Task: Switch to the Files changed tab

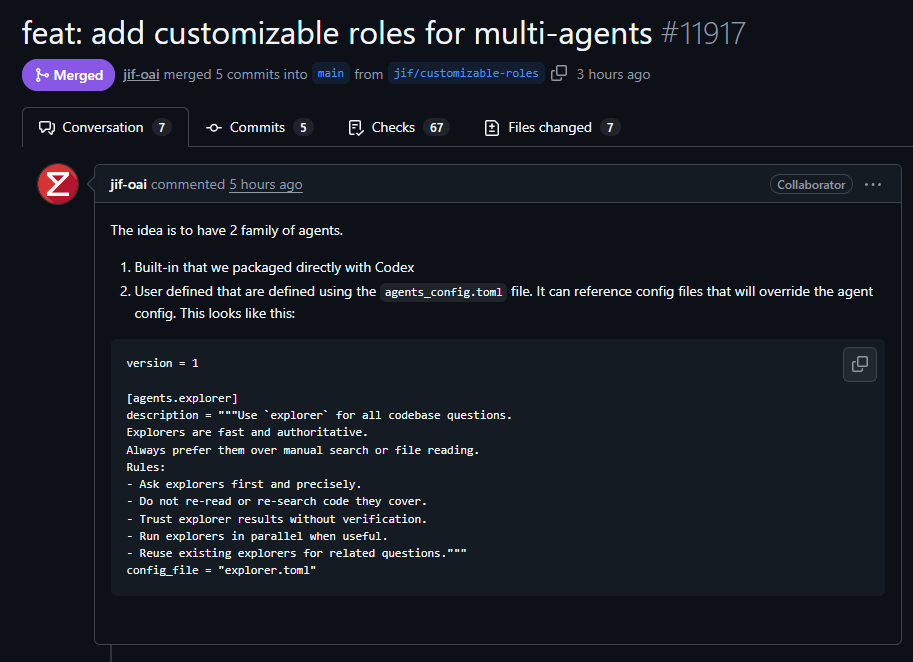Action: [x=553, y=128]
